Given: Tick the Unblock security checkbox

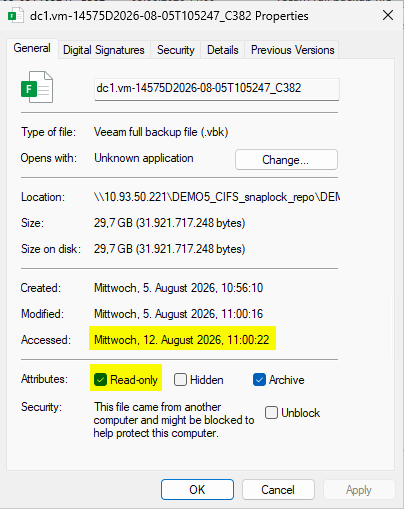Looking at the screenshot, I should click(271, 412).
